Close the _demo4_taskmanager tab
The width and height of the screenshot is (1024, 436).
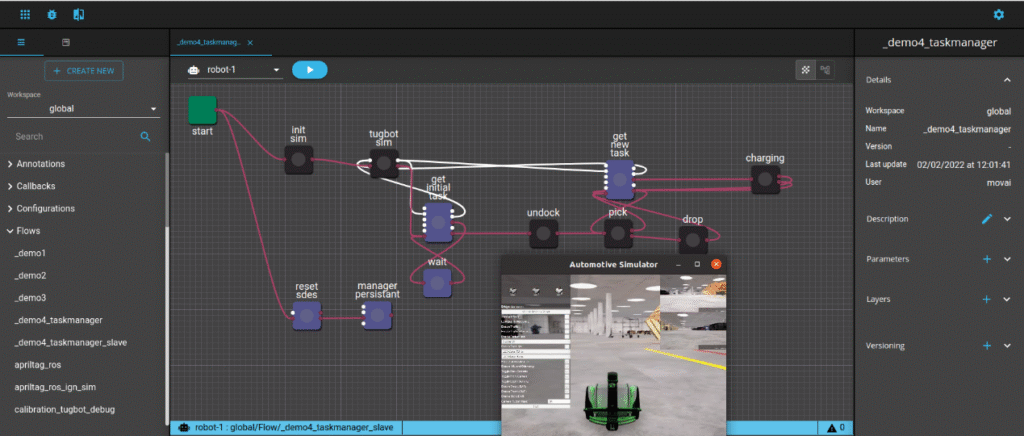(x=250, y=42)
